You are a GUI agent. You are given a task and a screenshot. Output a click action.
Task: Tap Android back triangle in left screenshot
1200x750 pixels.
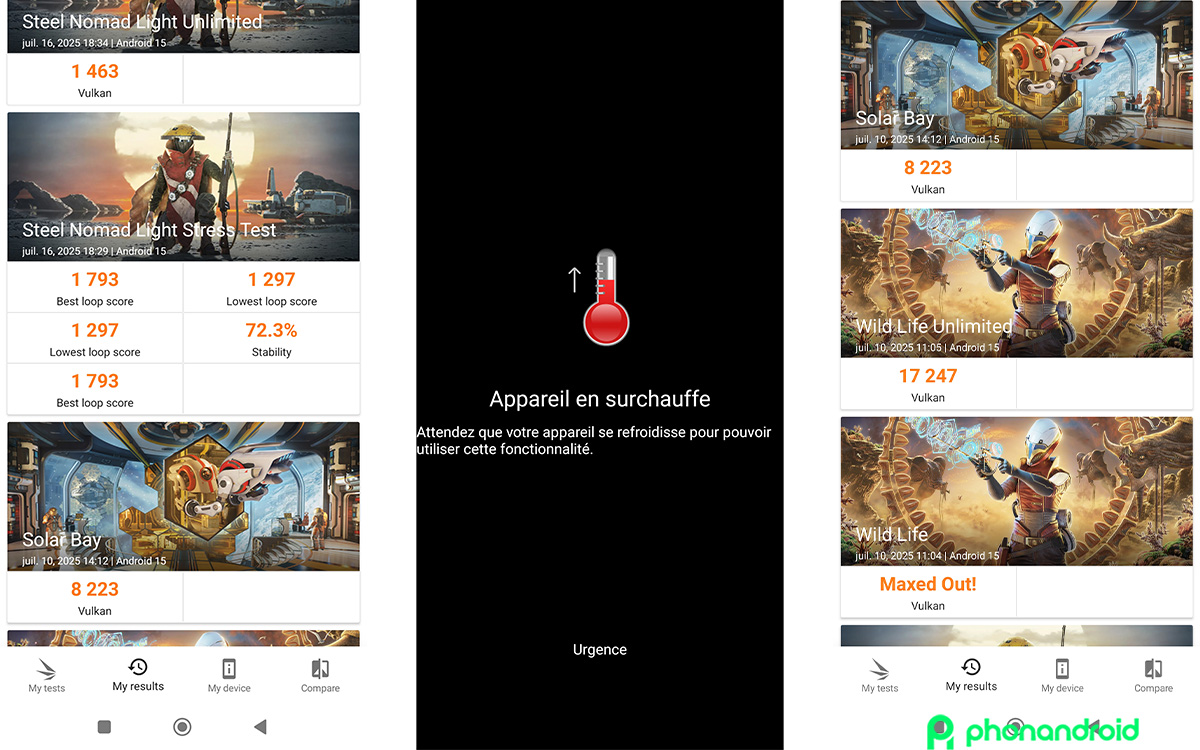pos(260,727)
